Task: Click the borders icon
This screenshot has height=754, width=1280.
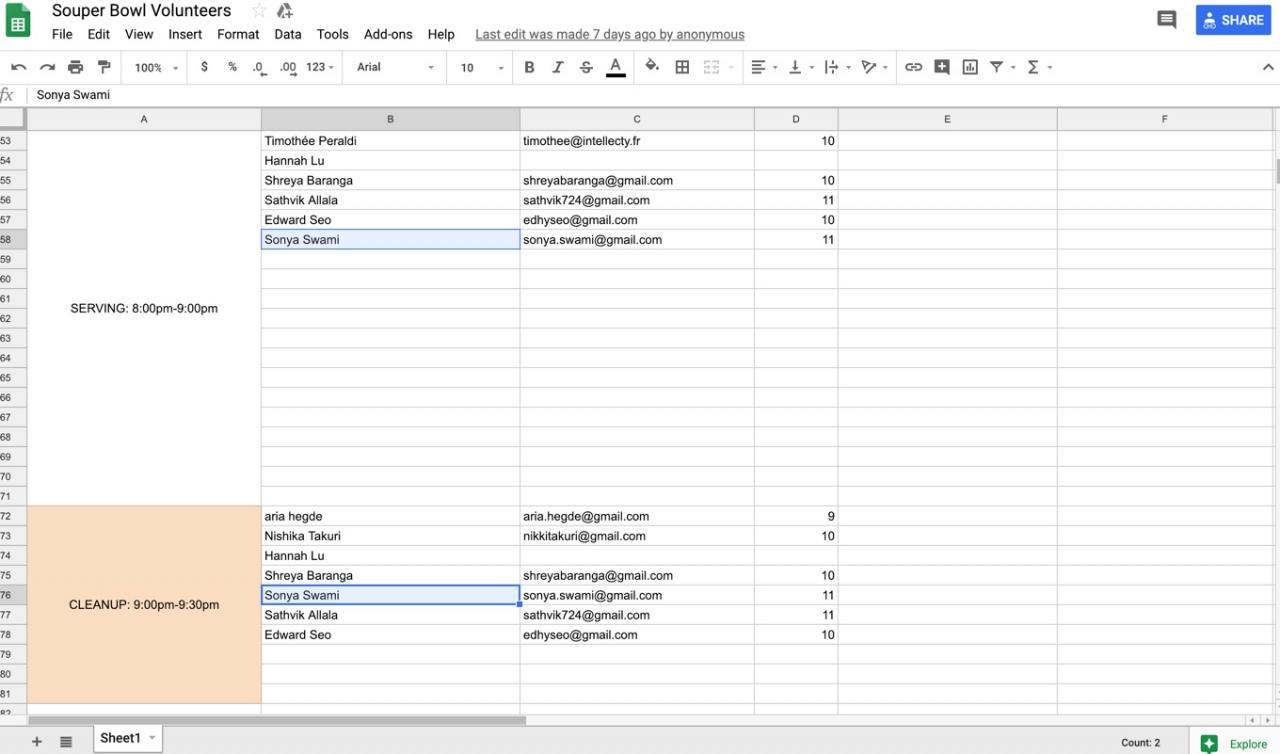Action: click(682, 67)
